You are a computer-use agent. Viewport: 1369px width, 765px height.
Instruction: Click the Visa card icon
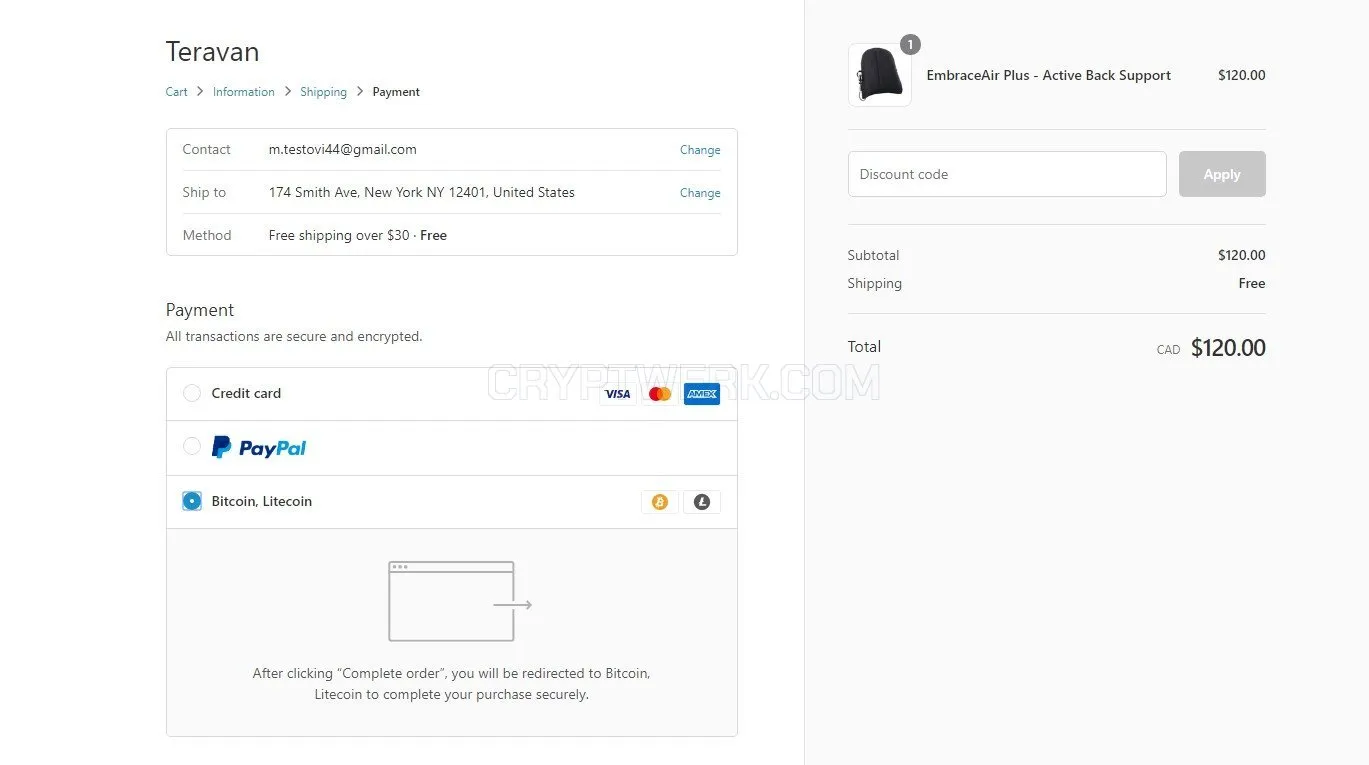pyautogui.click(x=618, y=394)
